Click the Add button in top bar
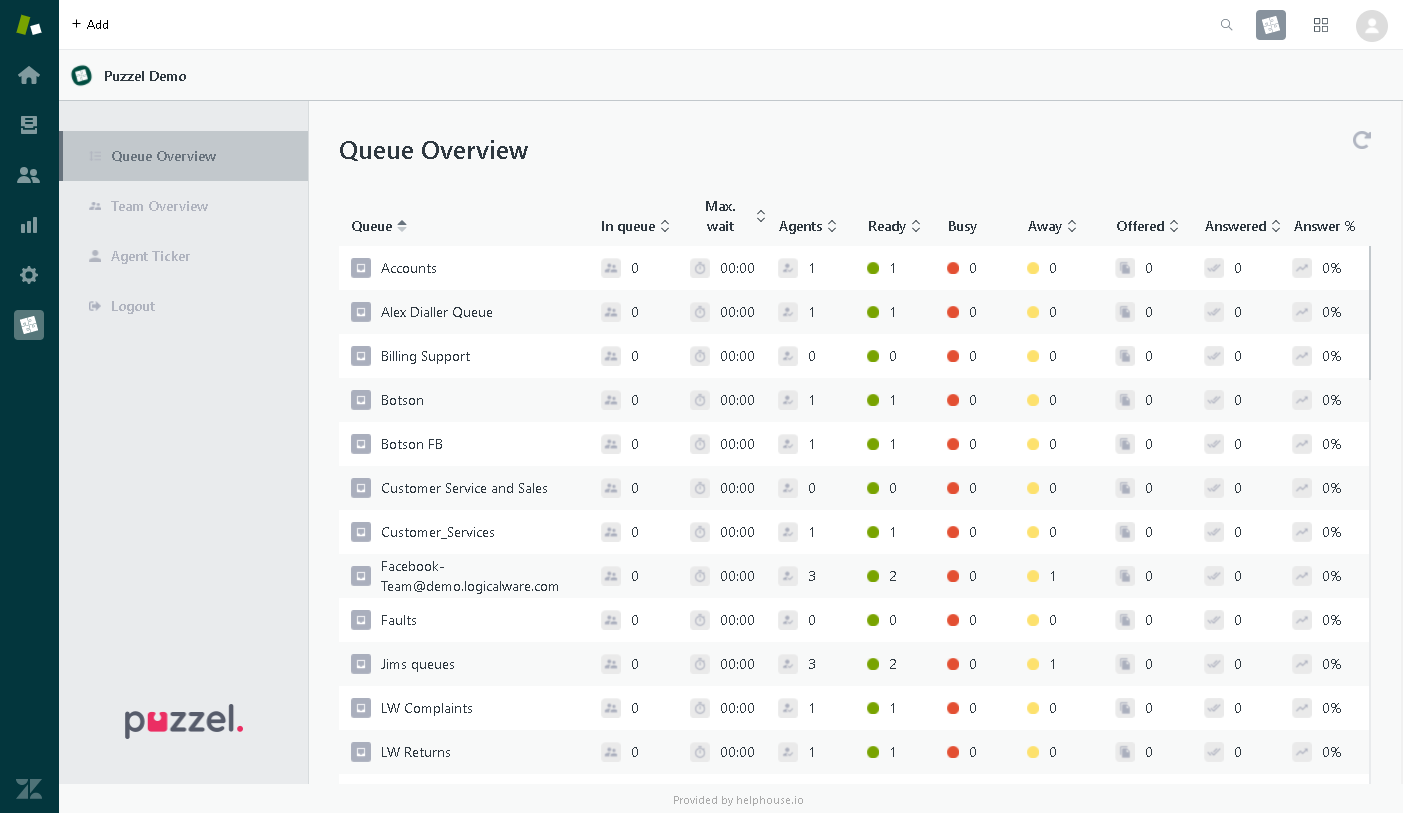 [90, 24]
